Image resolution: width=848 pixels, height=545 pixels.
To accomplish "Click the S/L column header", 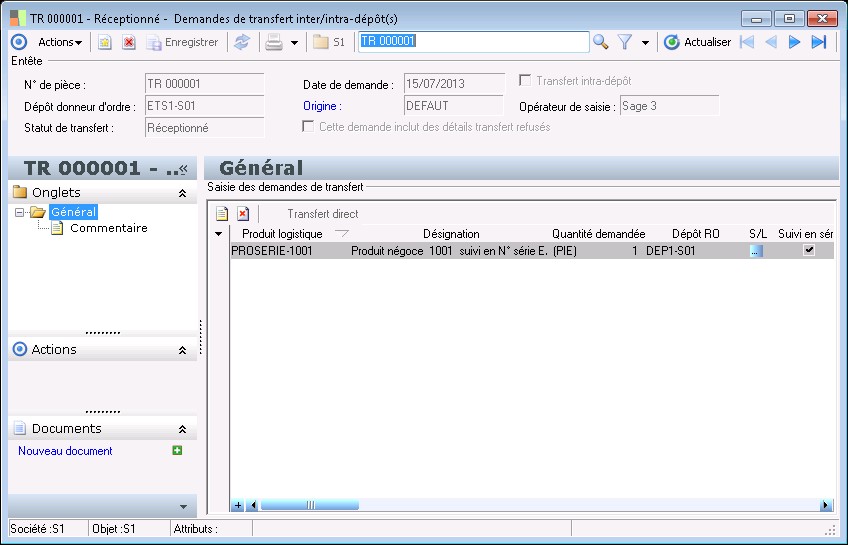I will [x=758, y=234].
